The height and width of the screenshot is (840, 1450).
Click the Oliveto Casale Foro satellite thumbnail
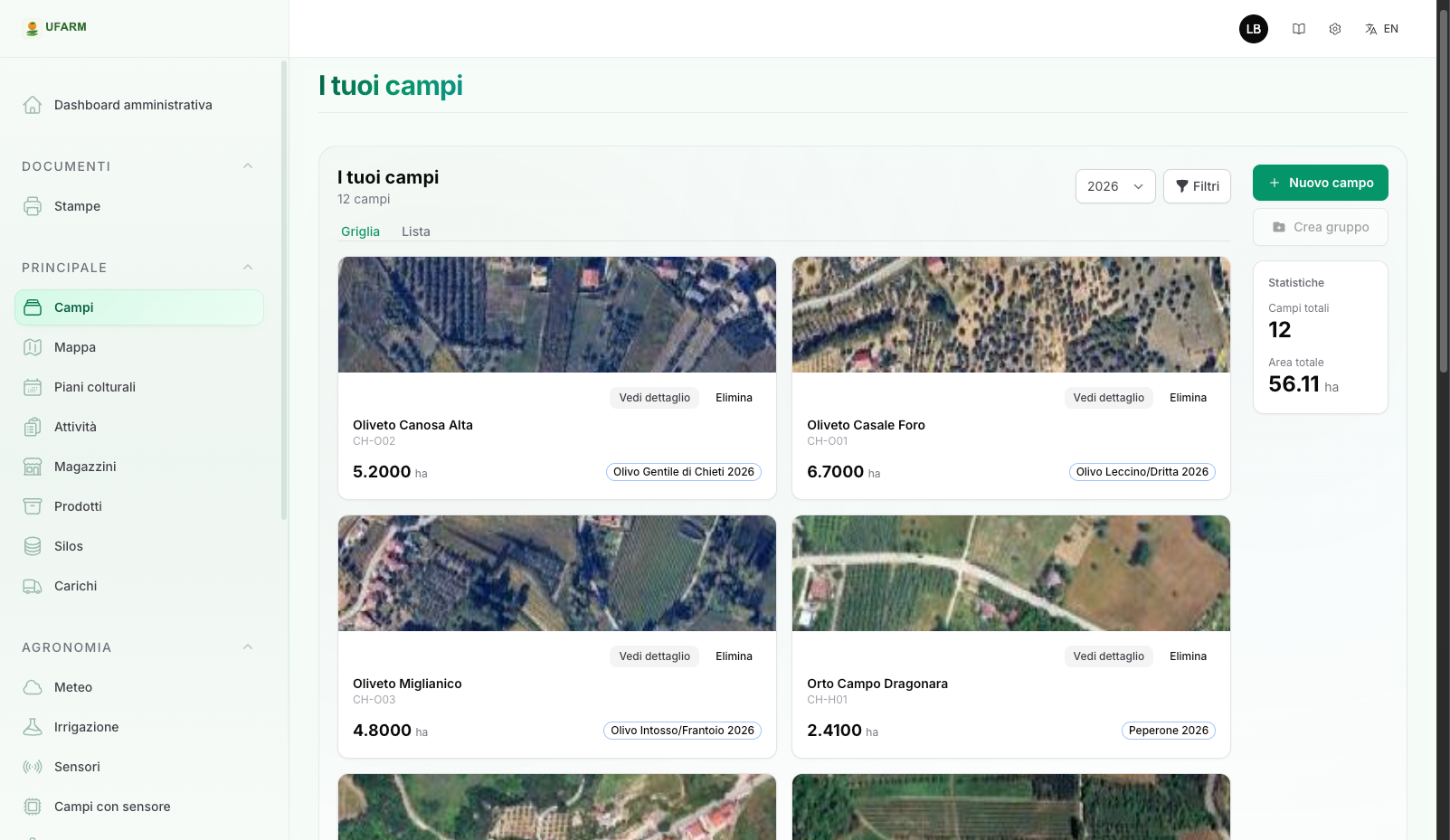pos(1010,315)
